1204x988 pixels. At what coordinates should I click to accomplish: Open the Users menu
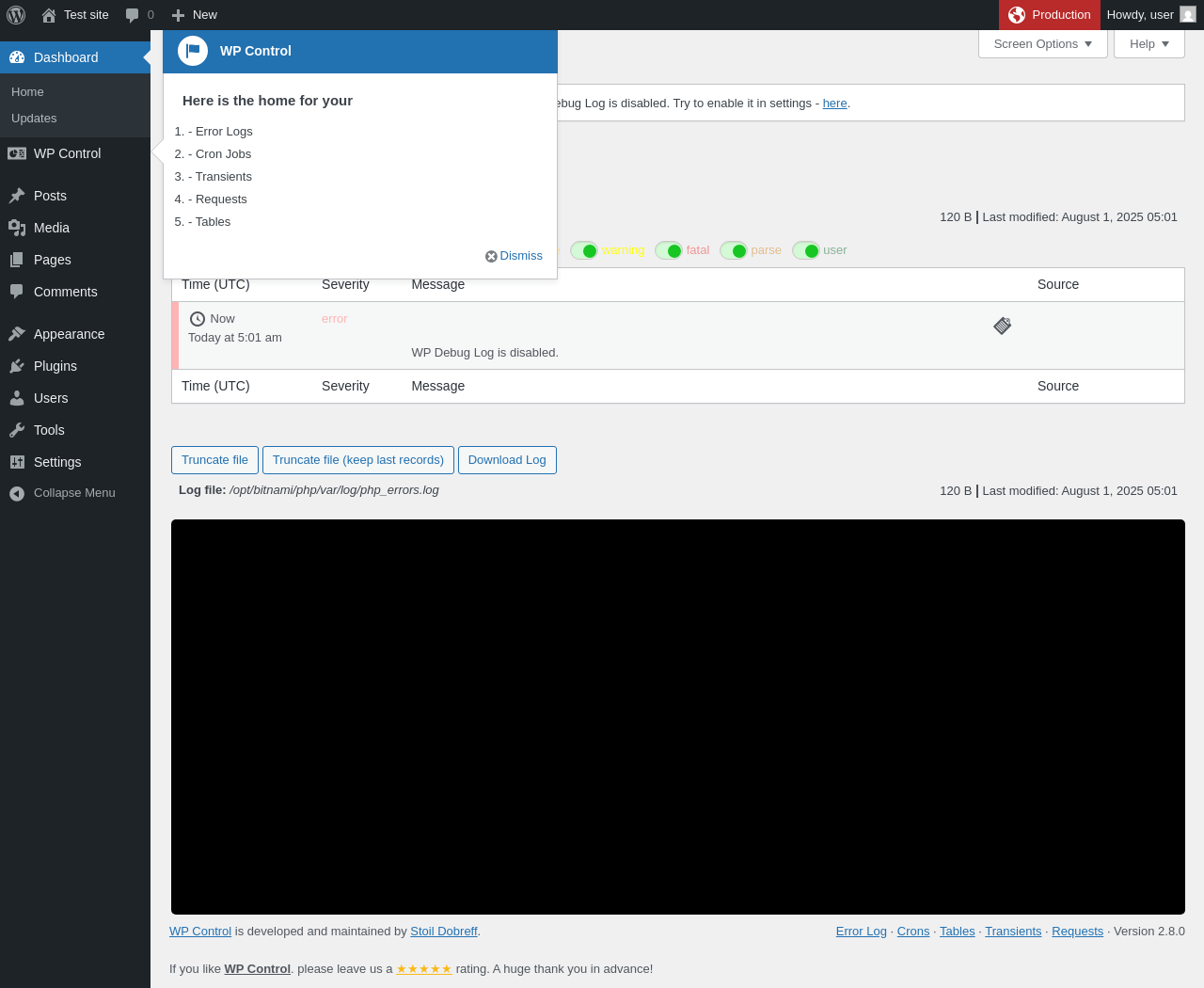(75, 398)
